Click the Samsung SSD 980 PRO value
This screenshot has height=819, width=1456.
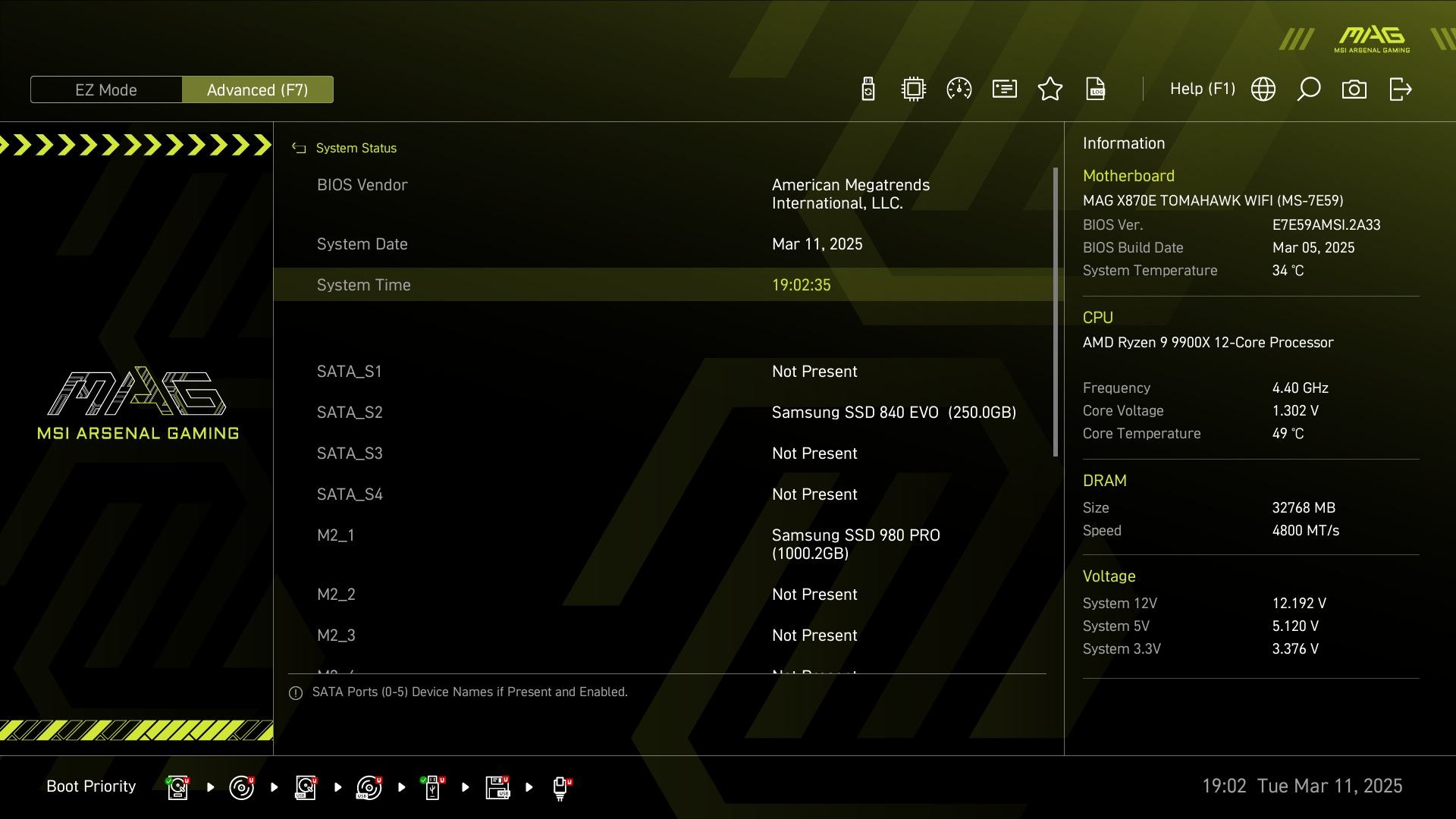coord(856,544)
